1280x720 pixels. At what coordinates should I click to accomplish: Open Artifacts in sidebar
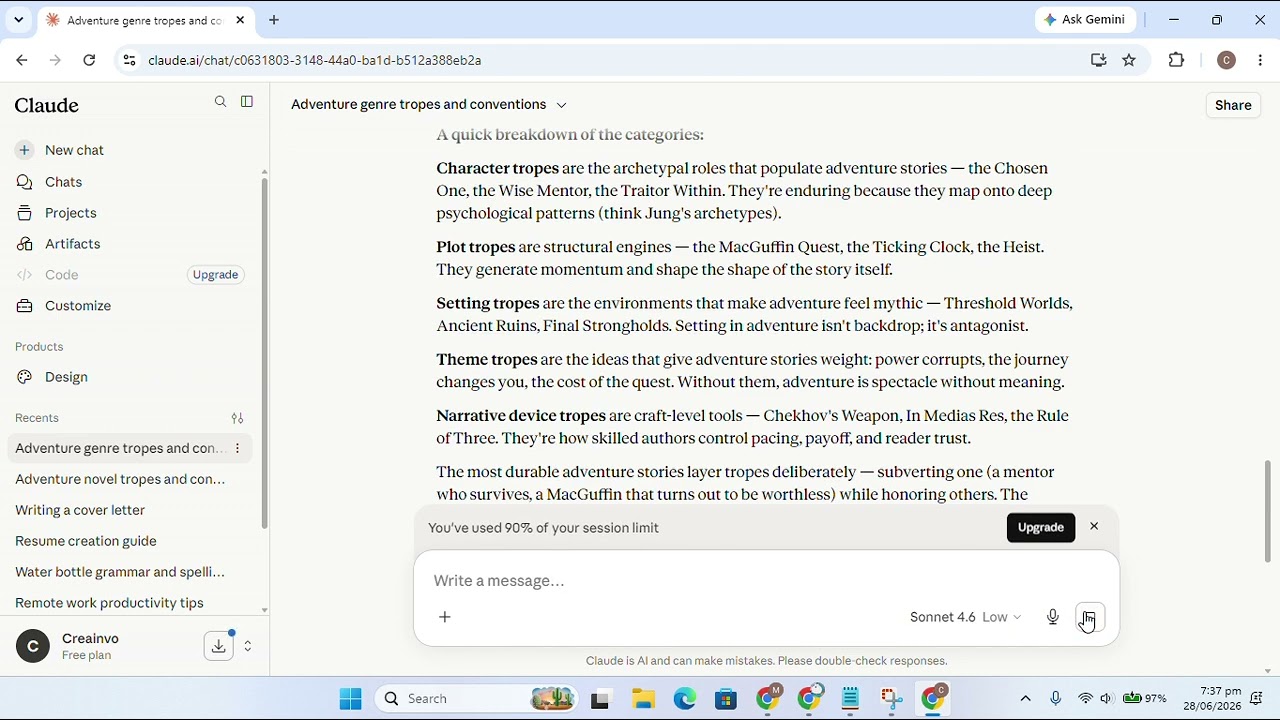(72, 244)
